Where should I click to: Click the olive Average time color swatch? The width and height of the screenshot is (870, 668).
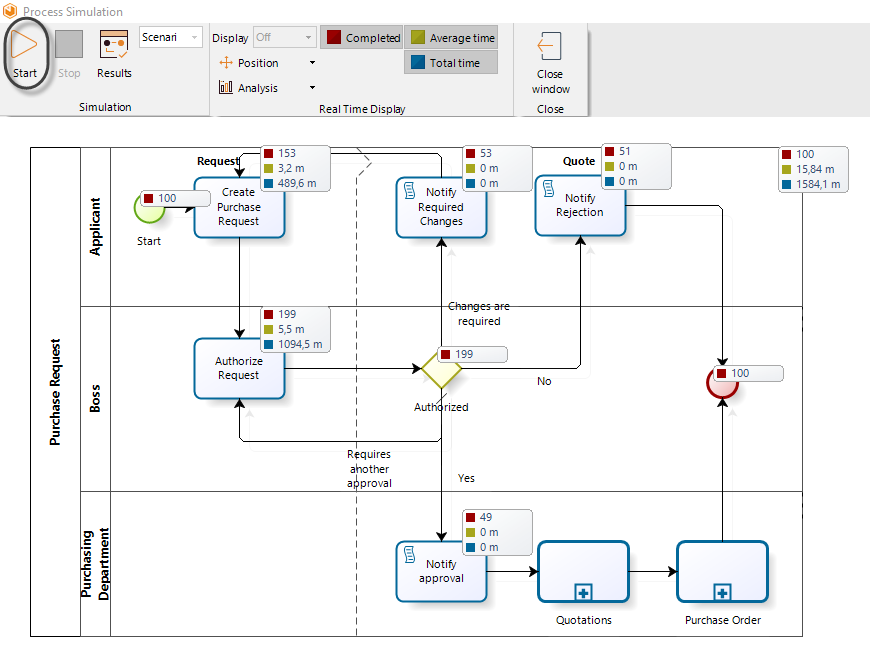pyautogui.click(x=418, y=37)
